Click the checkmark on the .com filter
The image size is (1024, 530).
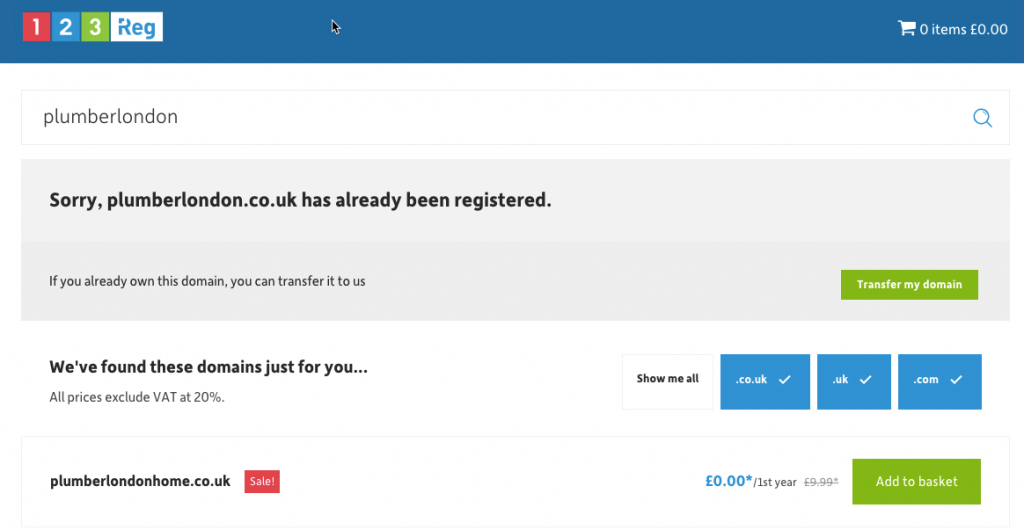coord(956,380)
